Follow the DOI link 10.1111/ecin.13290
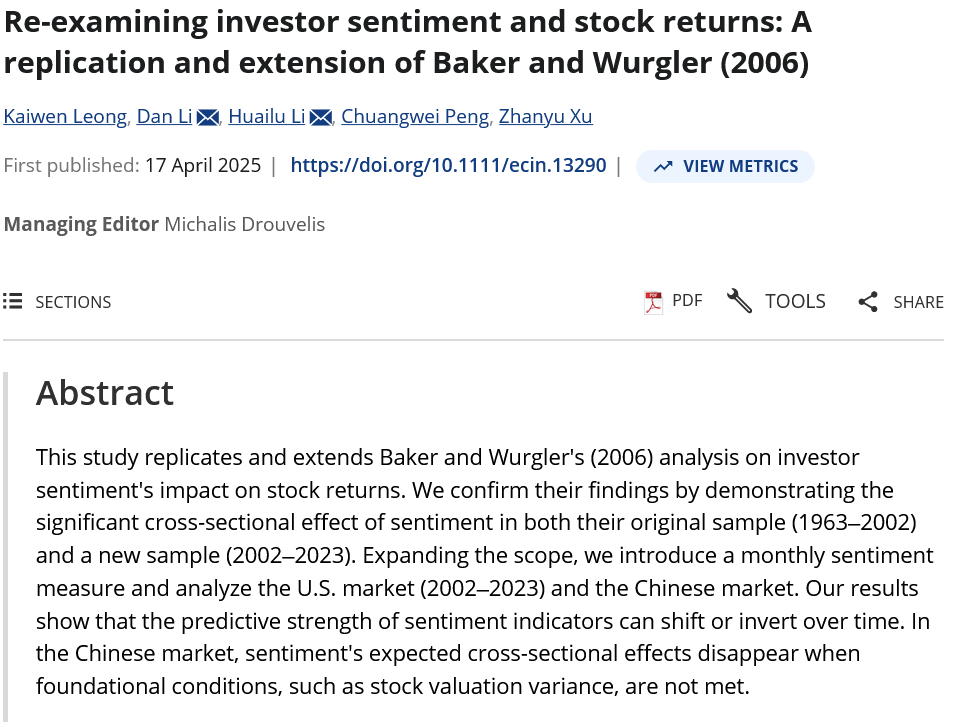This screenshot has width=965, height=722. click(x=448, y=165)
